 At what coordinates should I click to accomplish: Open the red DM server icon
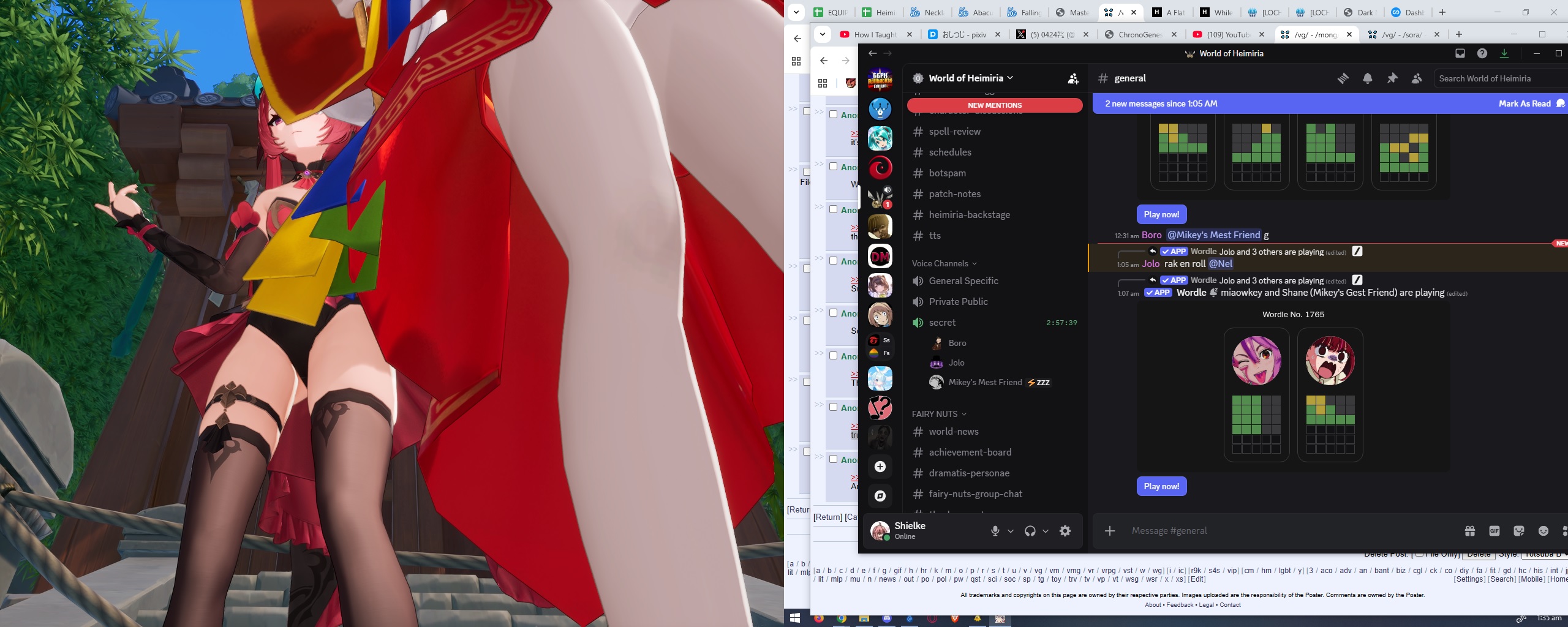(880, 256)
